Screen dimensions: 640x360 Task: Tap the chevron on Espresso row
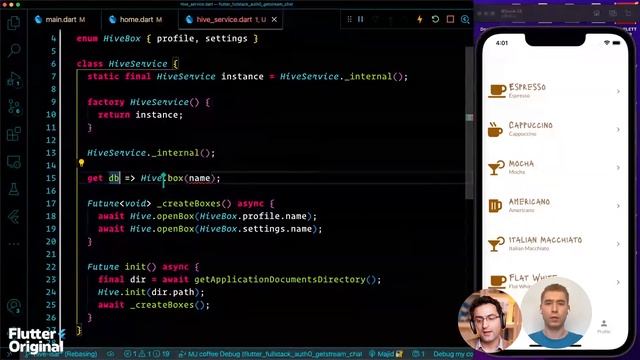(x=618, y=91)
